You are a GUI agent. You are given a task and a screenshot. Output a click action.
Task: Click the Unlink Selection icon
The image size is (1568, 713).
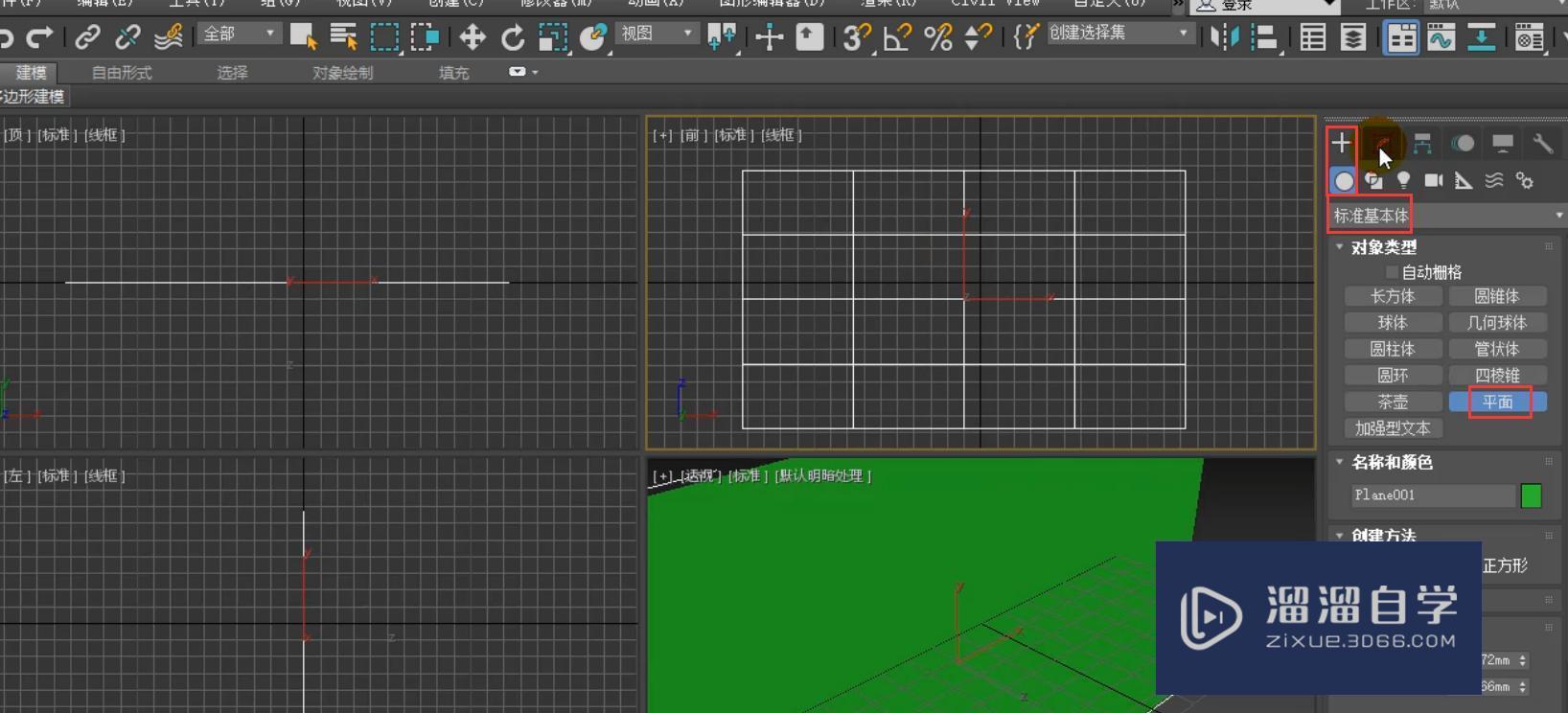coord(127,37)
